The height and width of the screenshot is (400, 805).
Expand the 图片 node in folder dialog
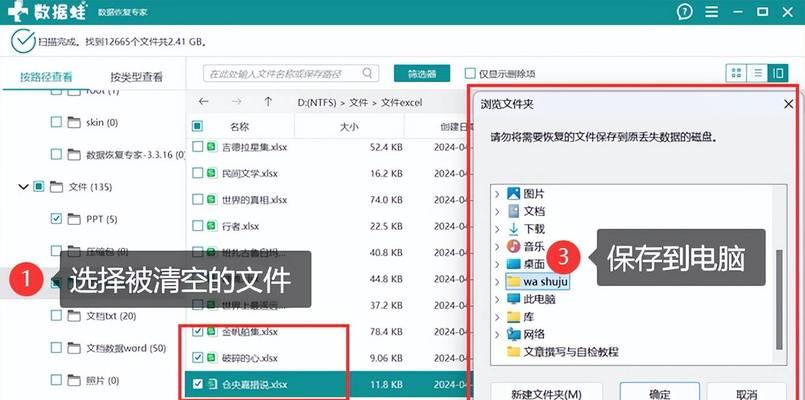tap(497, 194)
